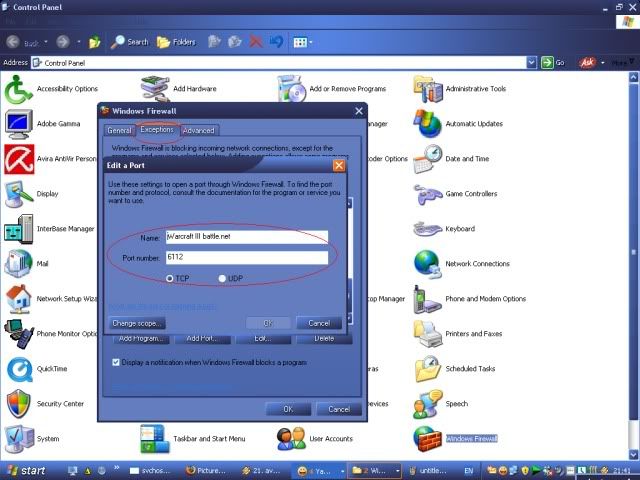Open Printers and Faxes icon

tap(428, 334)
